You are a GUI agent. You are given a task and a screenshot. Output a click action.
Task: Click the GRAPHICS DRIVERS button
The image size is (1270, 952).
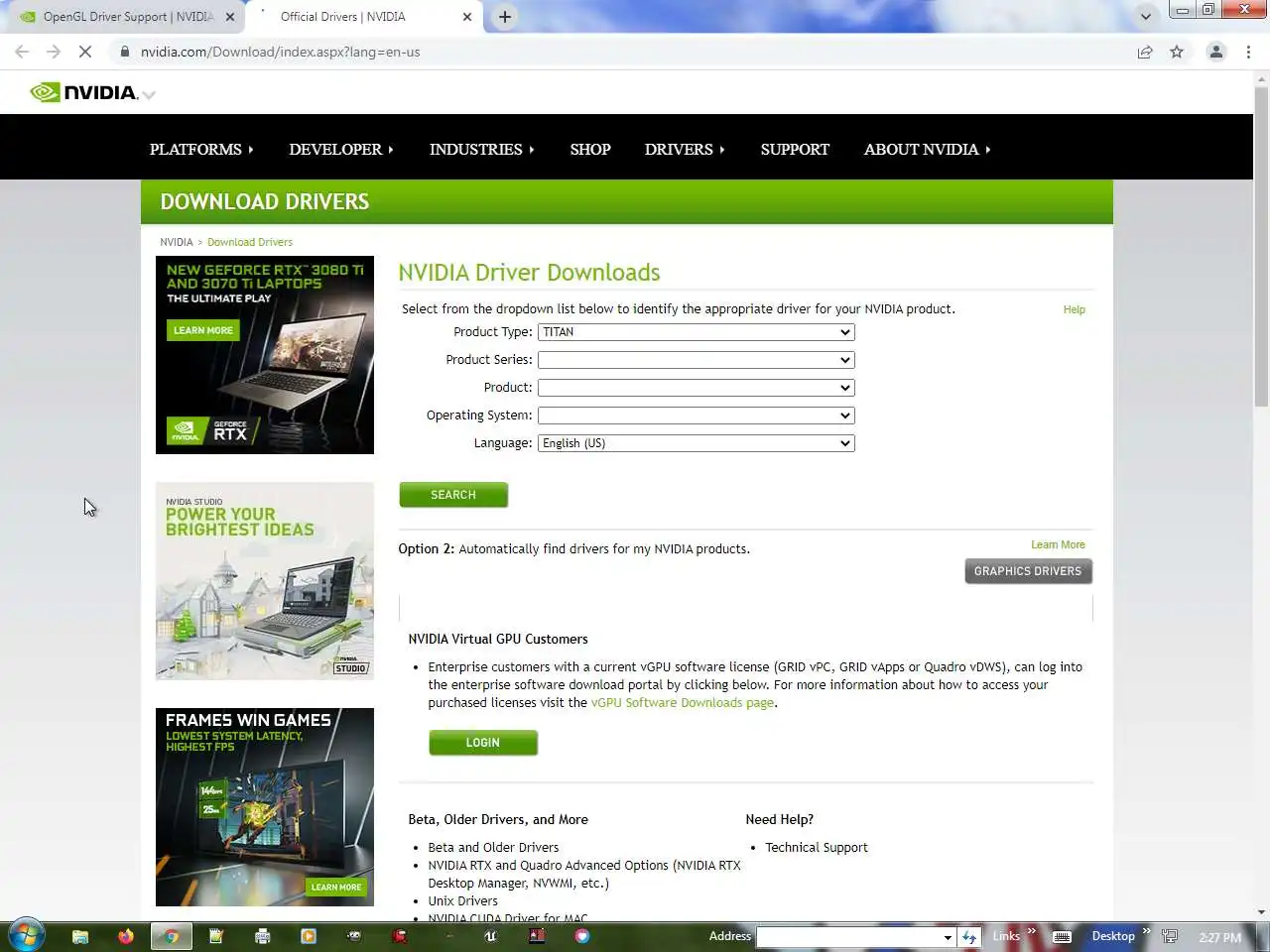pyautogui.click(x=1028, y=571)
